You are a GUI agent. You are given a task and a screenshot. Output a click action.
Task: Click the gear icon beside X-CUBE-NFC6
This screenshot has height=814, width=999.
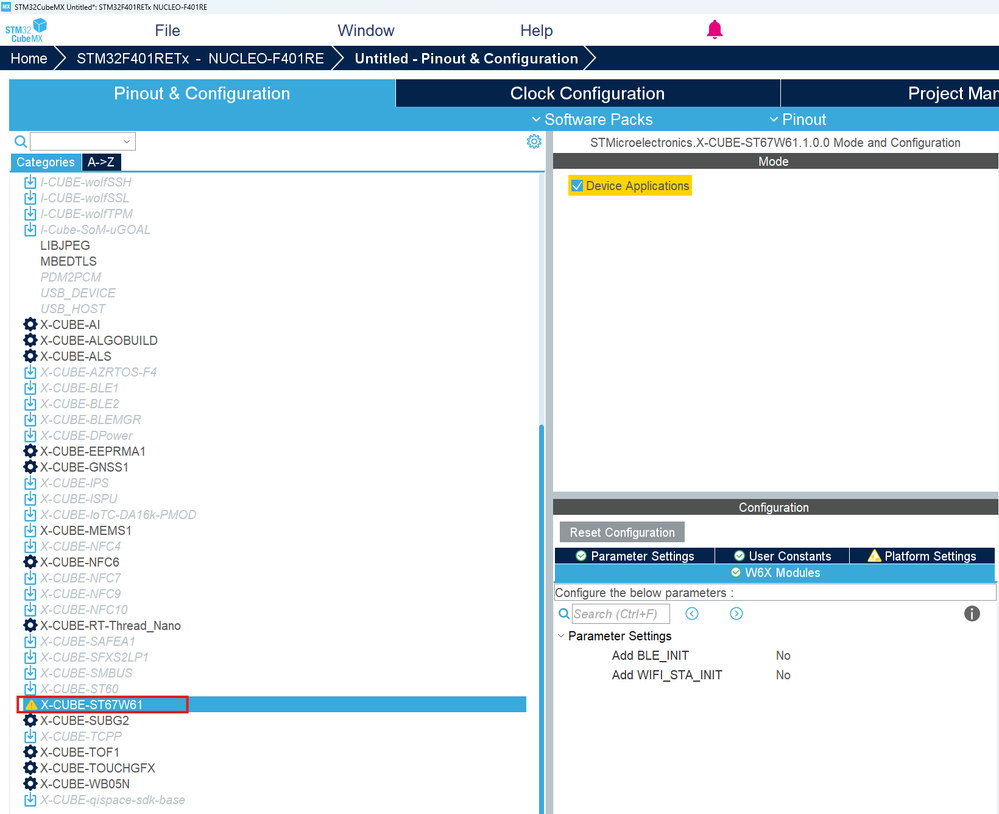(x=30, y=562)
